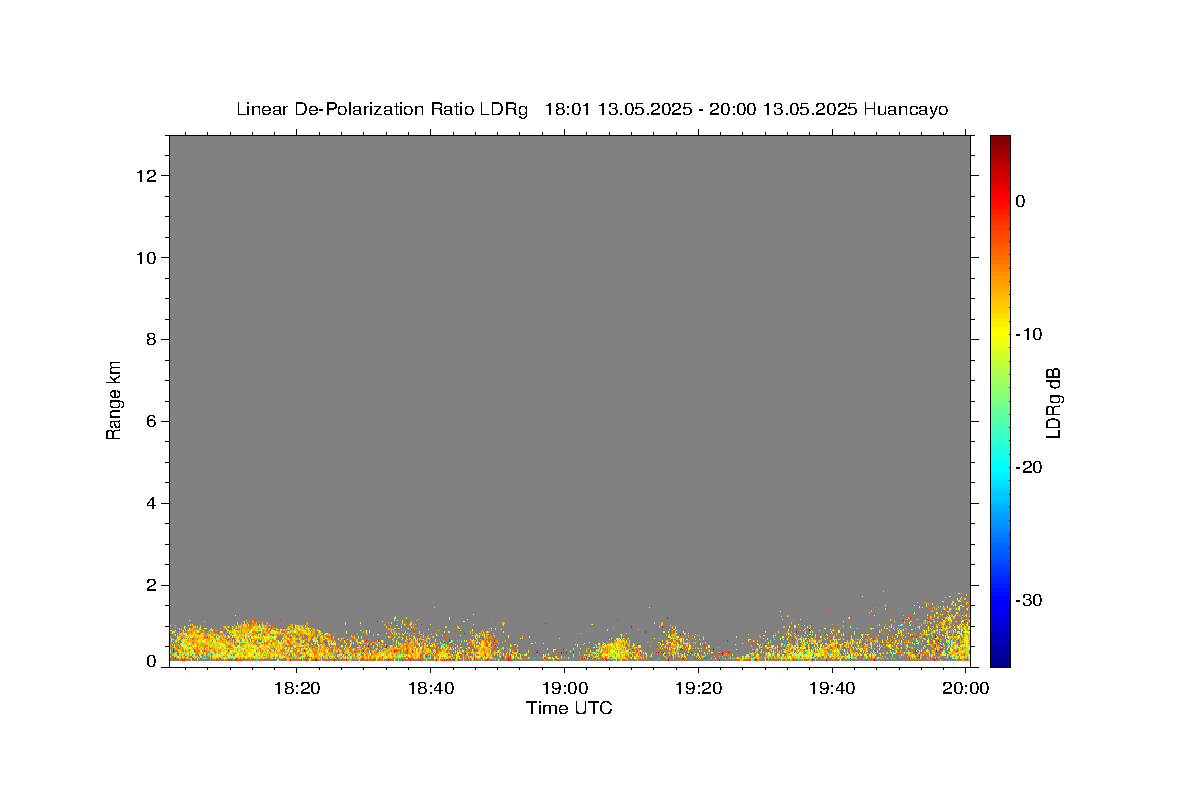Click the 'LDRg dB' colorbar label
This screenshot has width=1200, height=800.
pyautogui.click(x=1052, y=402)
